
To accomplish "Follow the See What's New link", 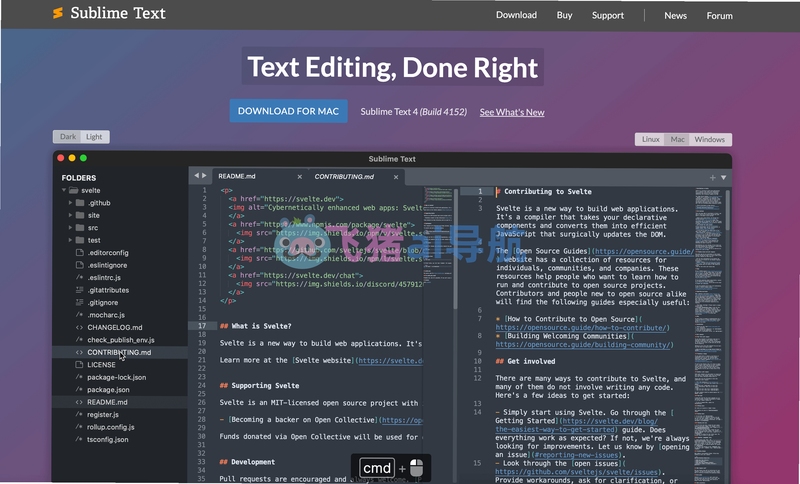I will [x=512, y=112].
